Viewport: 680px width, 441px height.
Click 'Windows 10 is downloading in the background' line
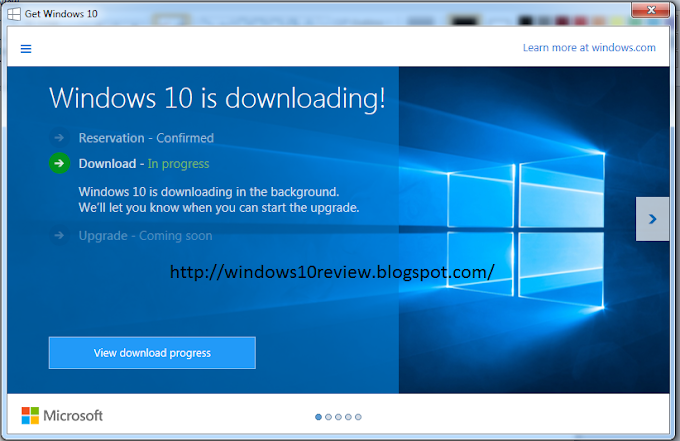209,192
